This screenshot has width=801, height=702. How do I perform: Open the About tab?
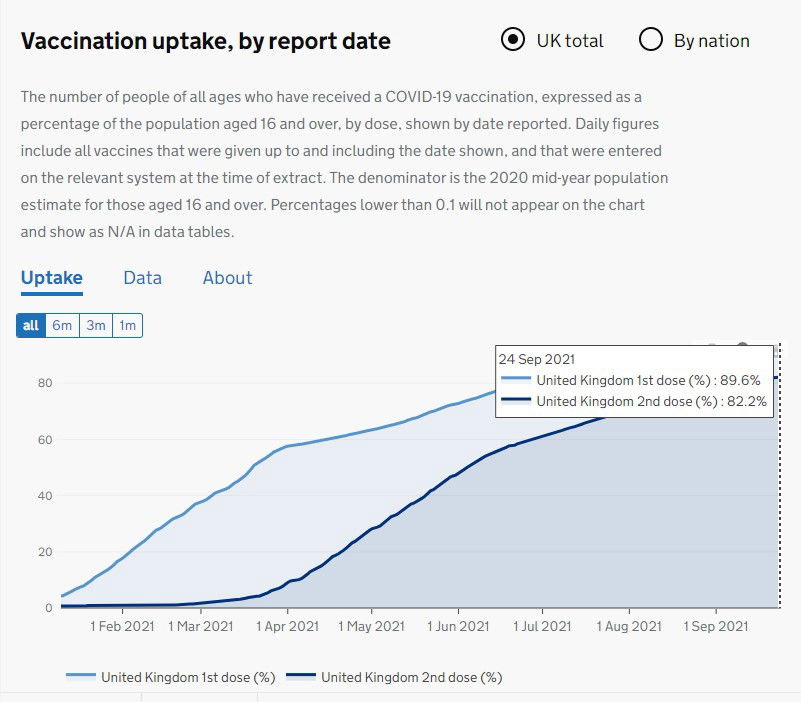[x=227, y=278]
